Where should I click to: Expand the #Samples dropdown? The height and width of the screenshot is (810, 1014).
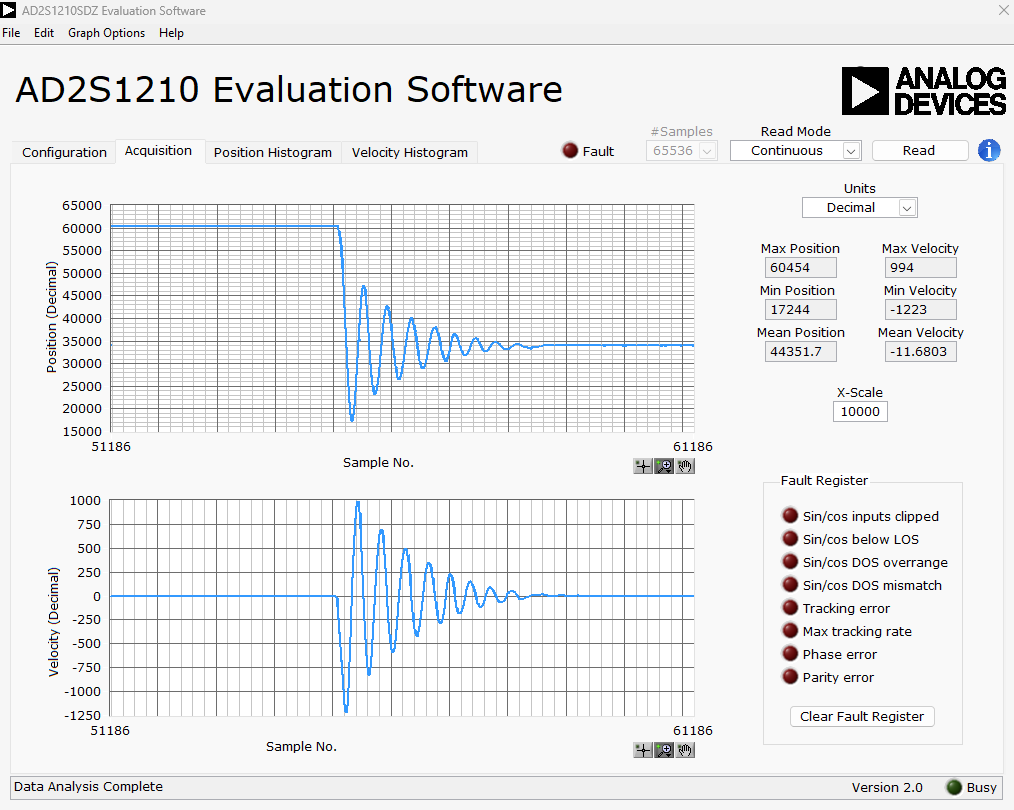click(x=706, y=150)
